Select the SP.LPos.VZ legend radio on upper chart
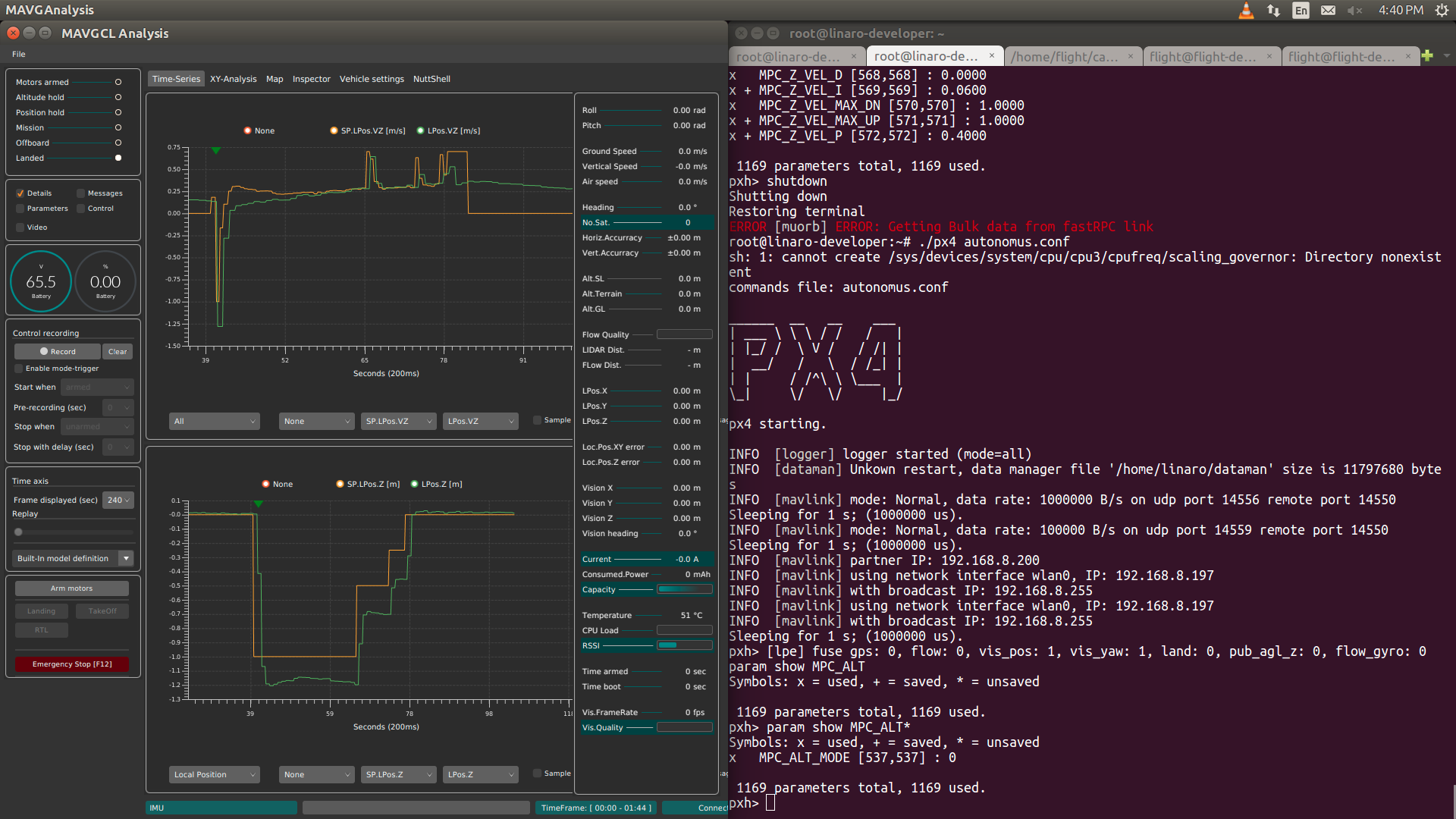 coord(334,130)
